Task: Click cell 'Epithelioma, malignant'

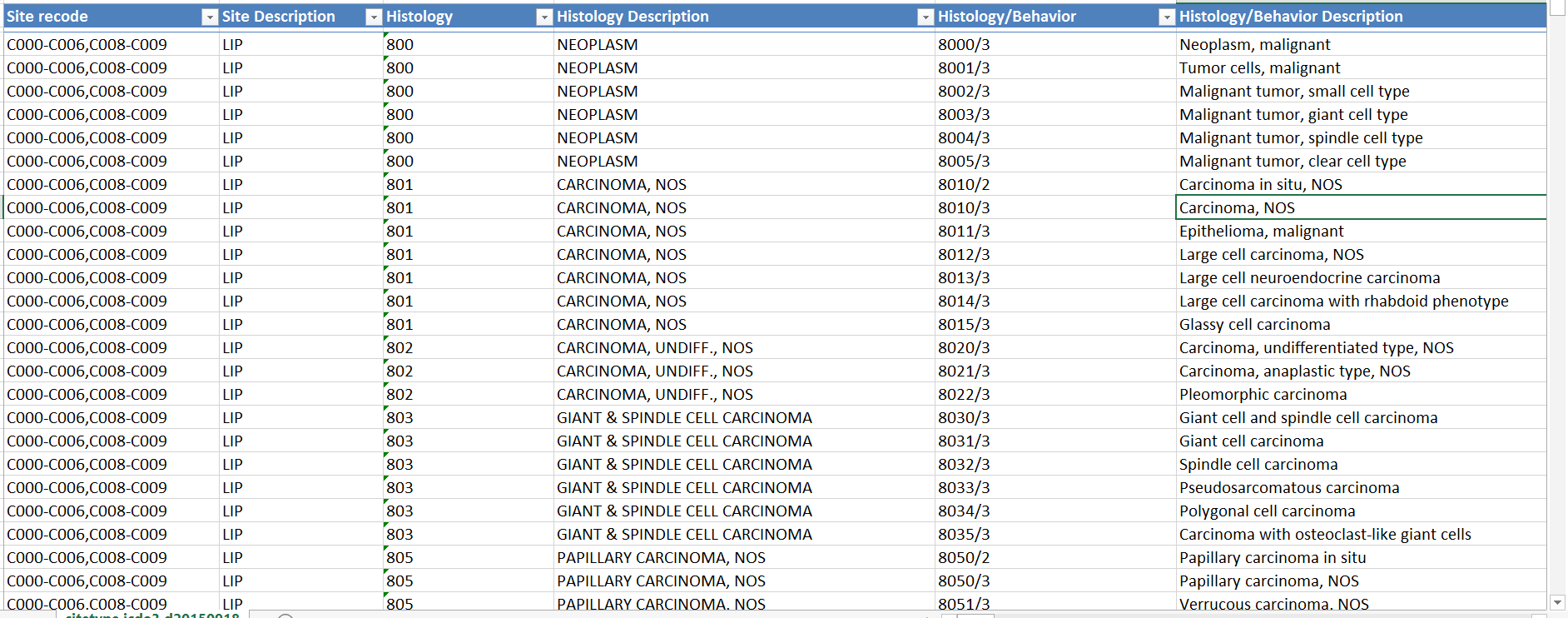Action: (1361, 231)
